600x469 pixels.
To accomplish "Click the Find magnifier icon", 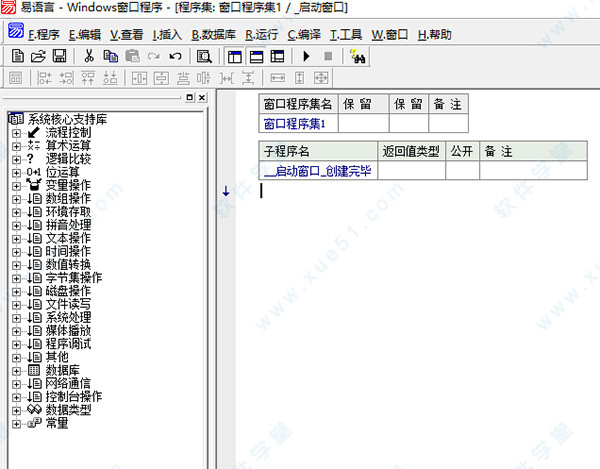I will coord(204,56).
